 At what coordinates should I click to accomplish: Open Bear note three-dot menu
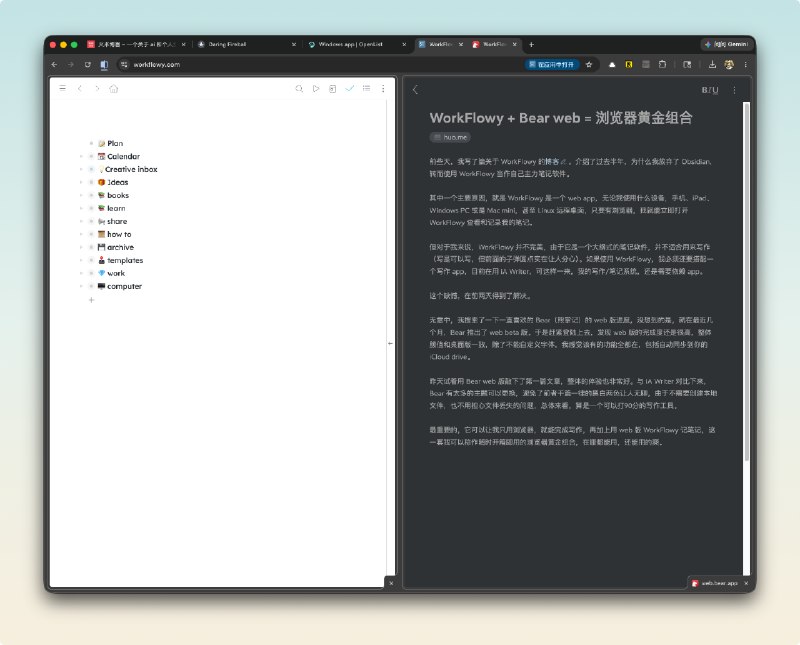coord(734,90)
